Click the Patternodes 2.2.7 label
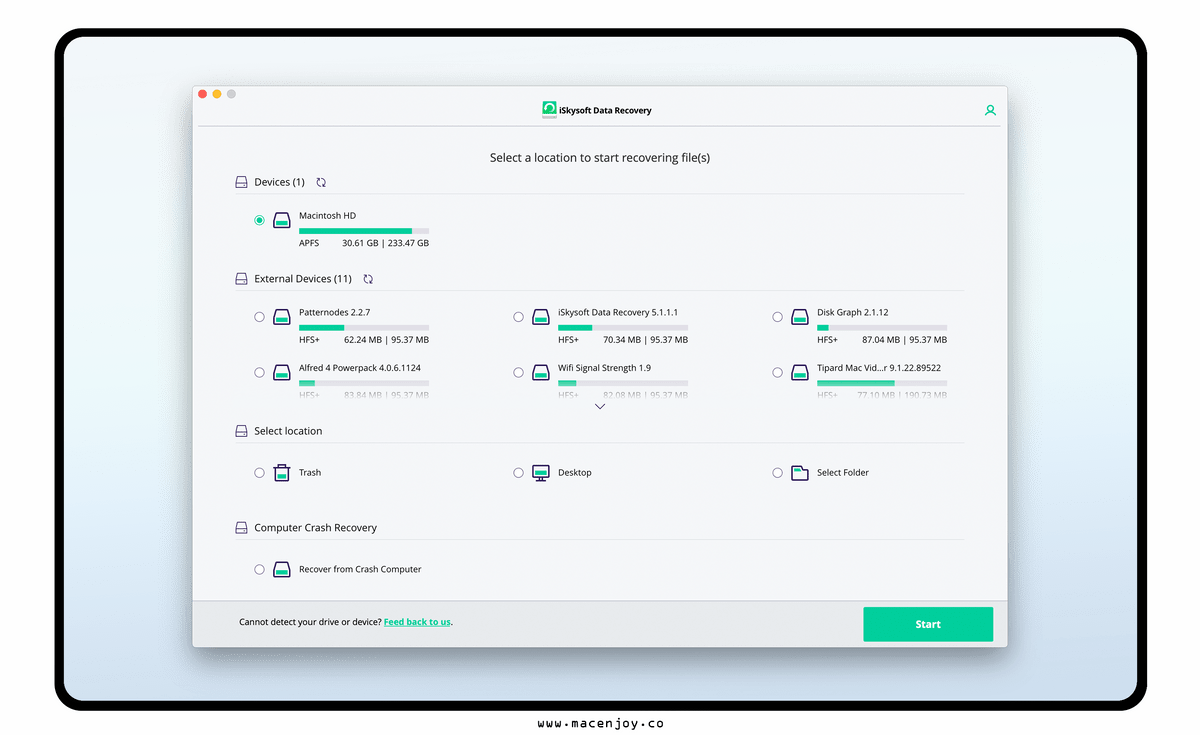The width and height of the screenshot is (1200, 735). coord(334,313)
